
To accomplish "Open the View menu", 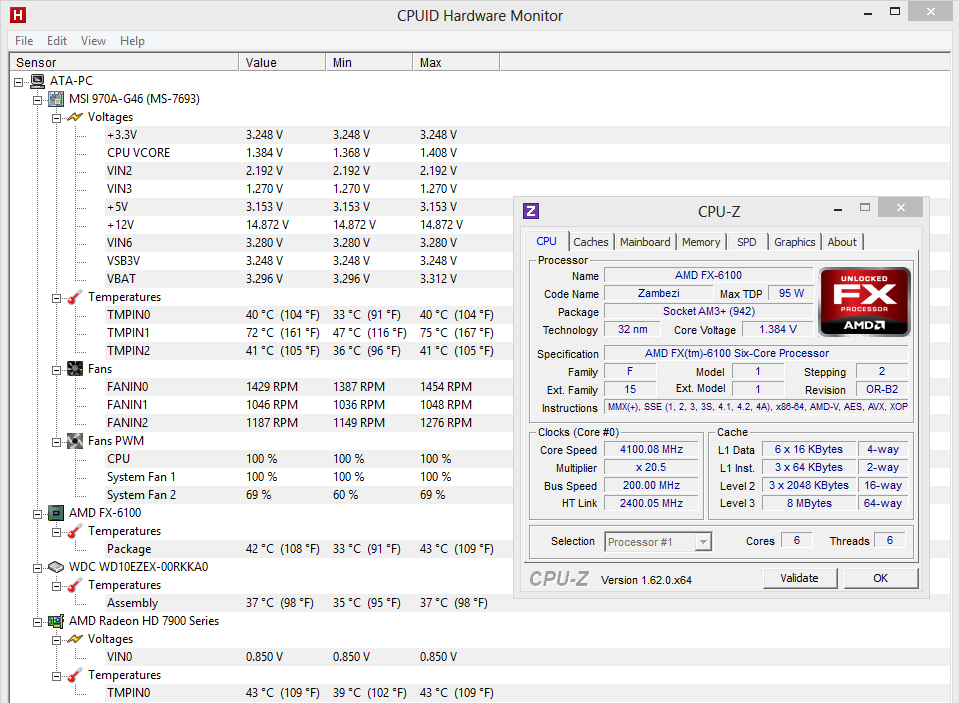I will click(93, 41).
